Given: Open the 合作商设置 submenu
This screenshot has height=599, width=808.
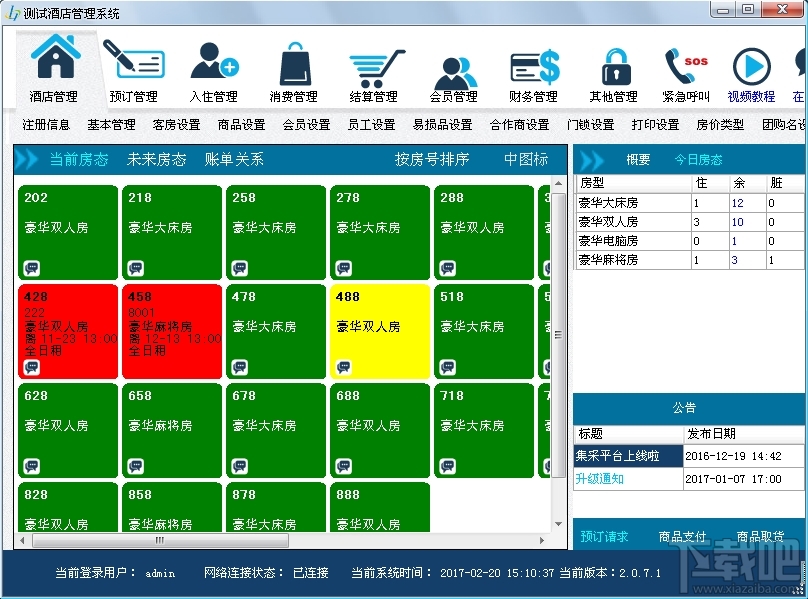Looking at the screenshot, I should pos(519,125).
